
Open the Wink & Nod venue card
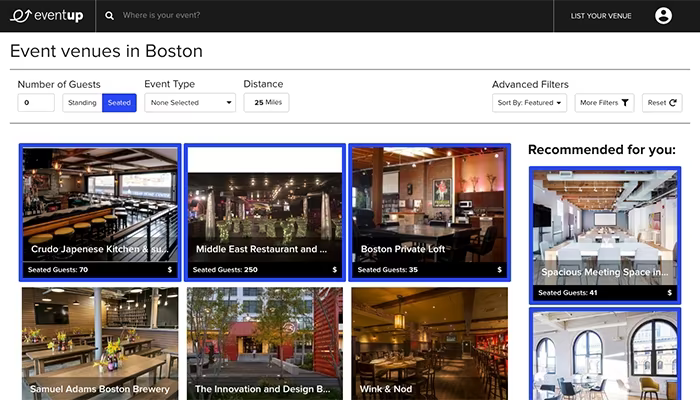coord(429,344)
